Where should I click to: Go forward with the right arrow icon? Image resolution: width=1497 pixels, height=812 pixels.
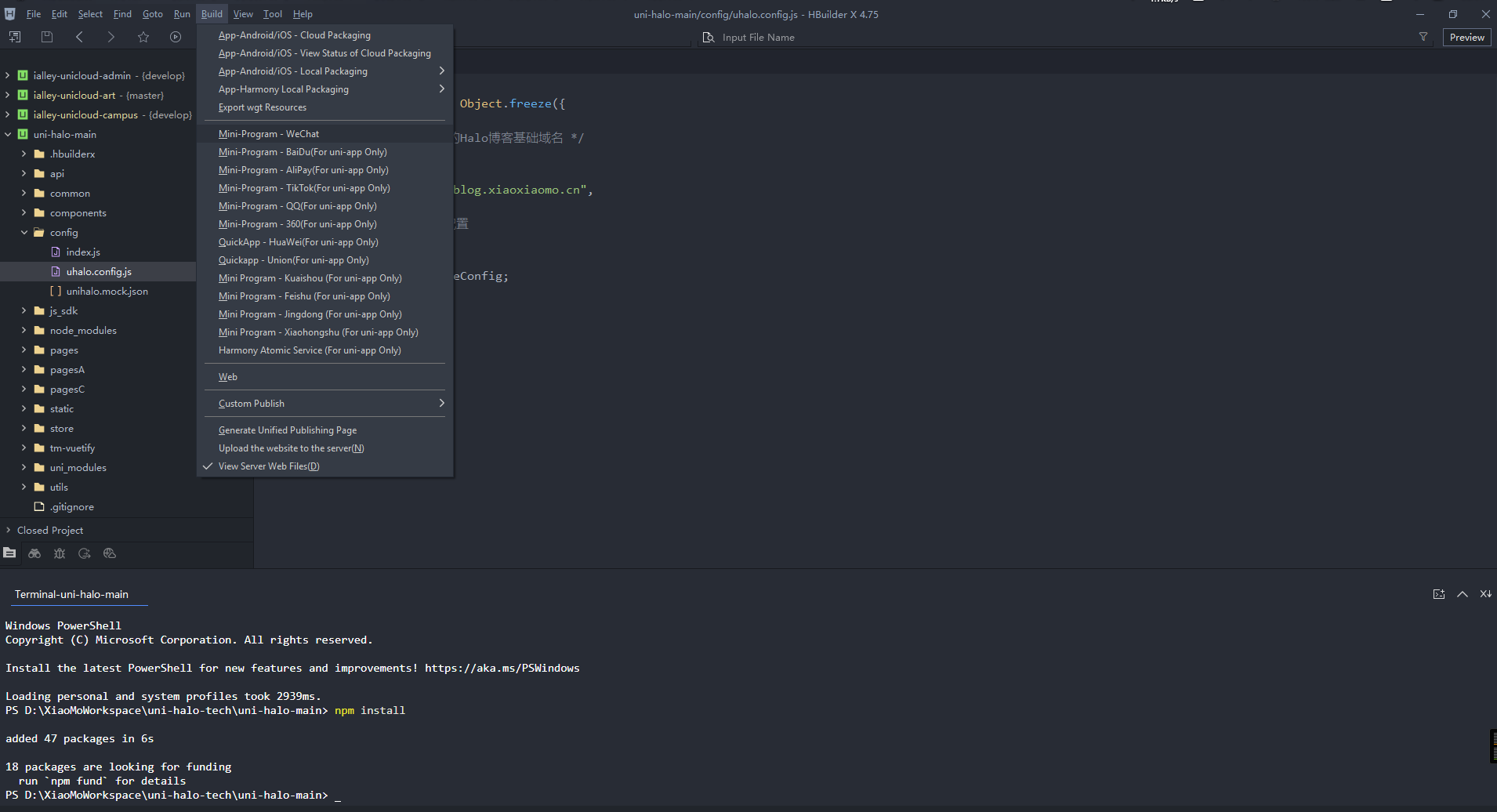click(x=111, y=37)
